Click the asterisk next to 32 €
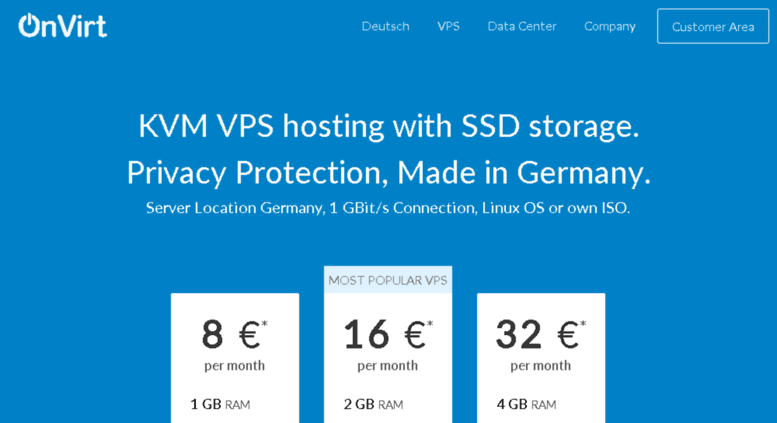This screenshot has height=423, width=777. (x=583, y=323)
